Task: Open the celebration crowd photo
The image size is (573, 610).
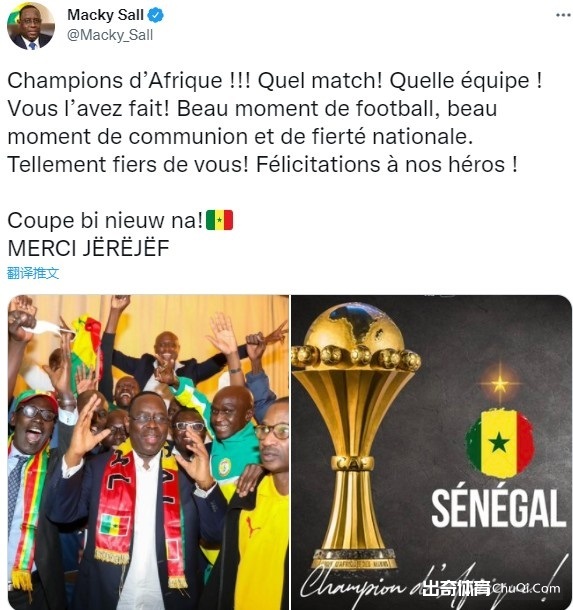Action: point(148,452)
